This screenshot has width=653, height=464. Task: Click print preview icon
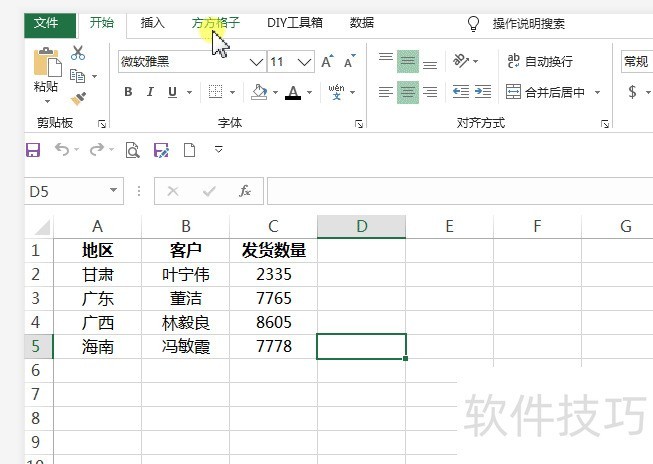point(132,150)
